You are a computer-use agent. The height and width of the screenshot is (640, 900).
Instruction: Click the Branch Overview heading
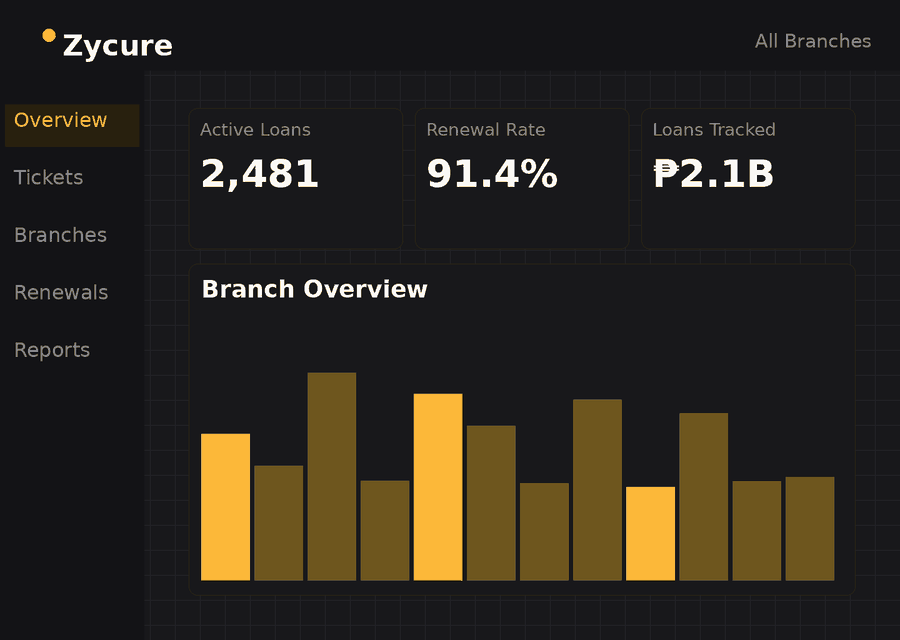pos(315,289)
